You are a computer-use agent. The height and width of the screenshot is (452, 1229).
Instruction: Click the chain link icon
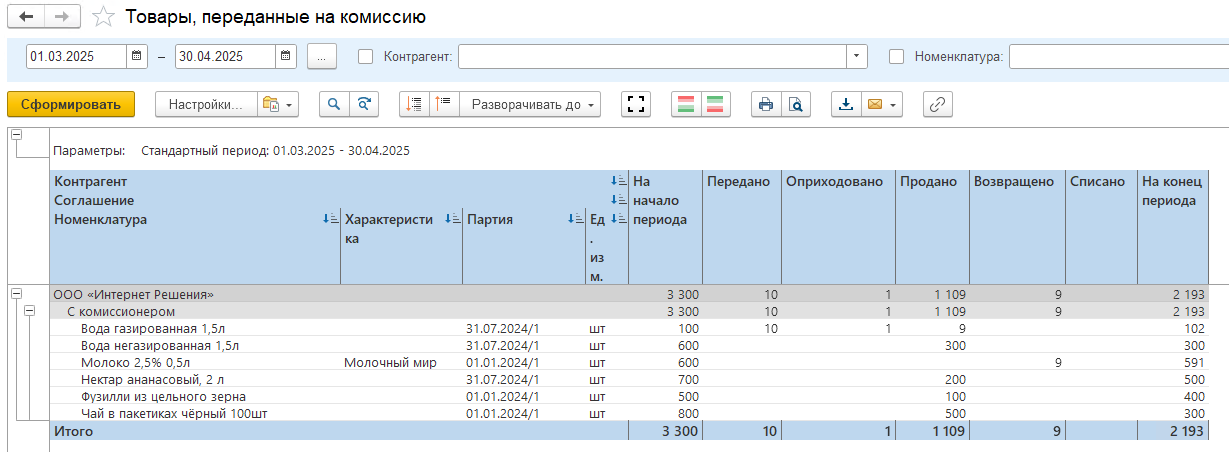pos(937,104)
